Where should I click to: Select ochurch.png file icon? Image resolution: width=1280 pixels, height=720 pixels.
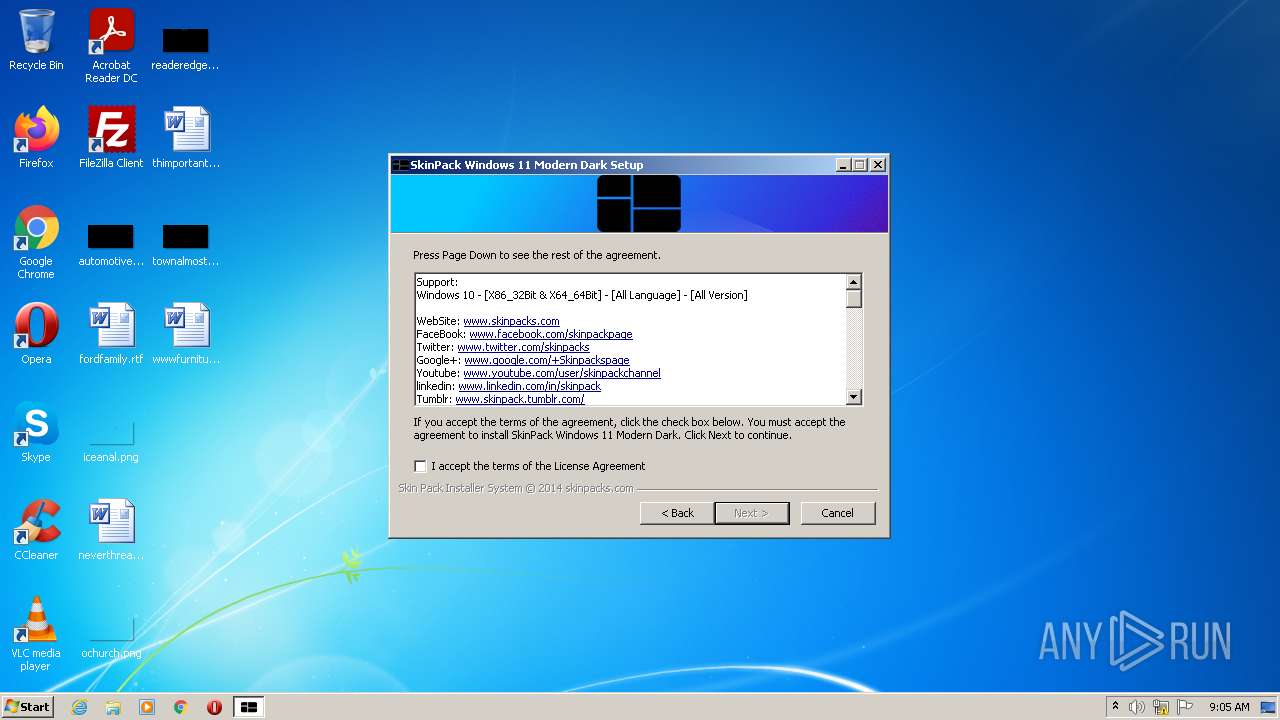click(111, 638)
